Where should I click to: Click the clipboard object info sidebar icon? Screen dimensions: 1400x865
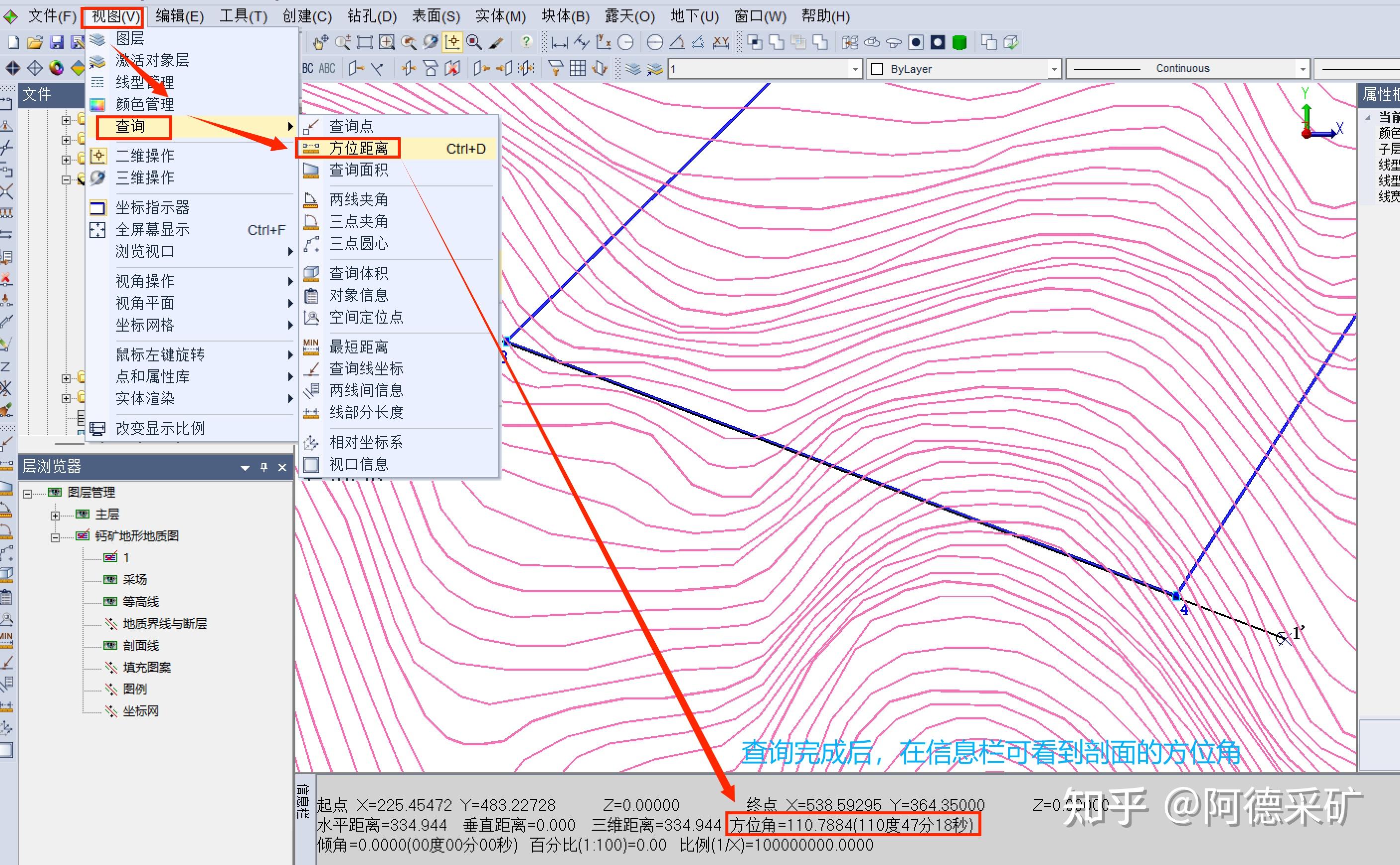click(x=6, y=597)
